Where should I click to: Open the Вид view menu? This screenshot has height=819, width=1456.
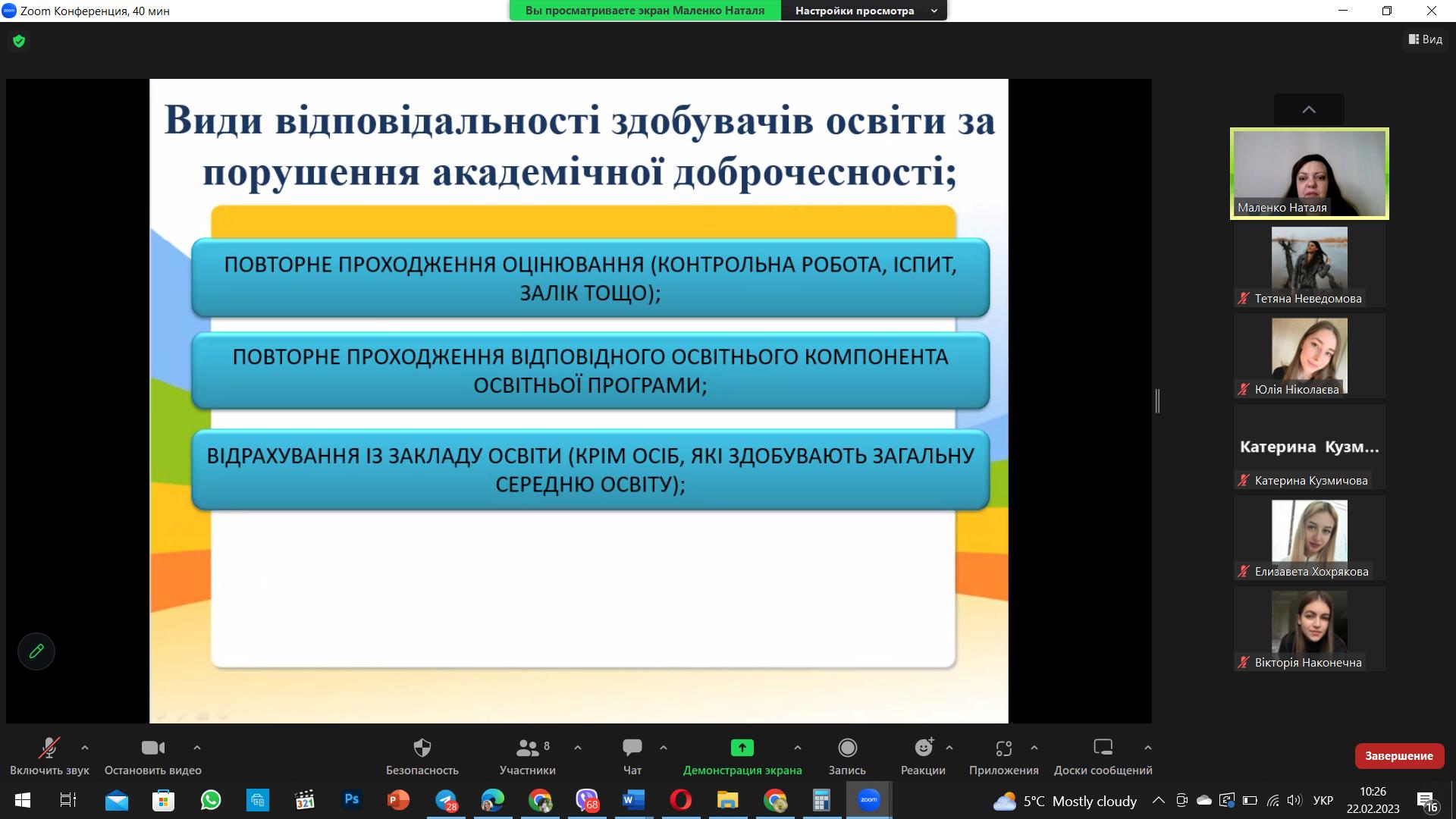[x=1426, y=39]
